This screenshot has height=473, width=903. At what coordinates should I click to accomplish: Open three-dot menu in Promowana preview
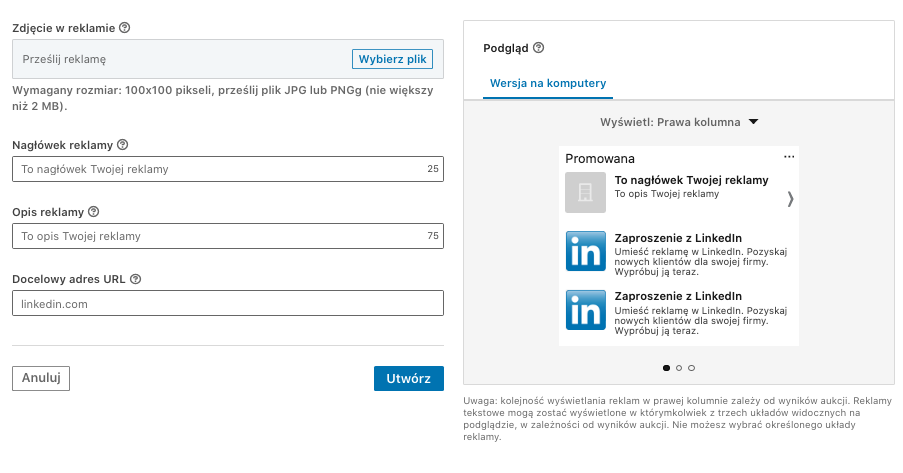coord(789,157)
